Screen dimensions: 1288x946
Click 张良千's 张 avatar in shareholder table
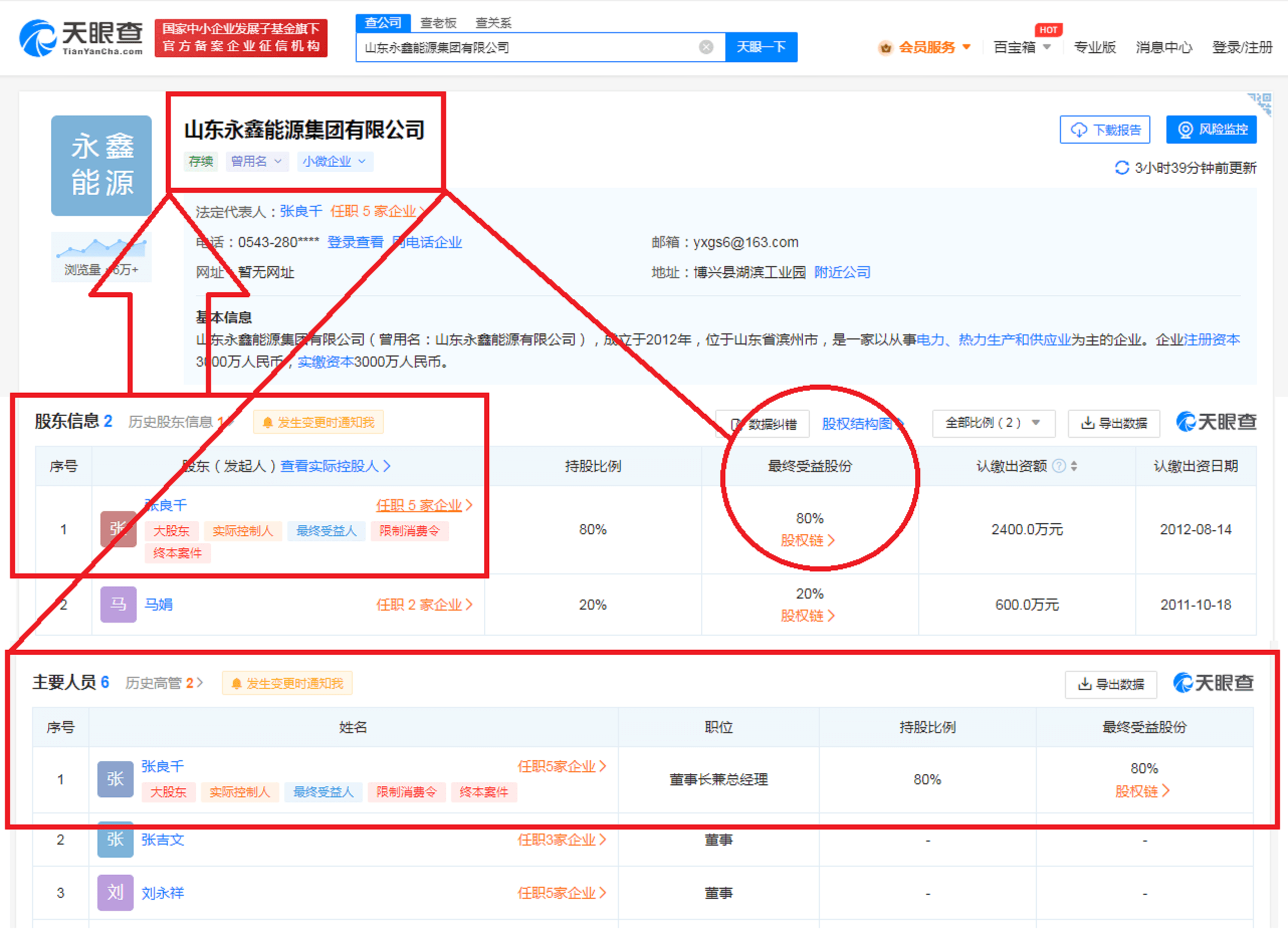tap(118, 529)
